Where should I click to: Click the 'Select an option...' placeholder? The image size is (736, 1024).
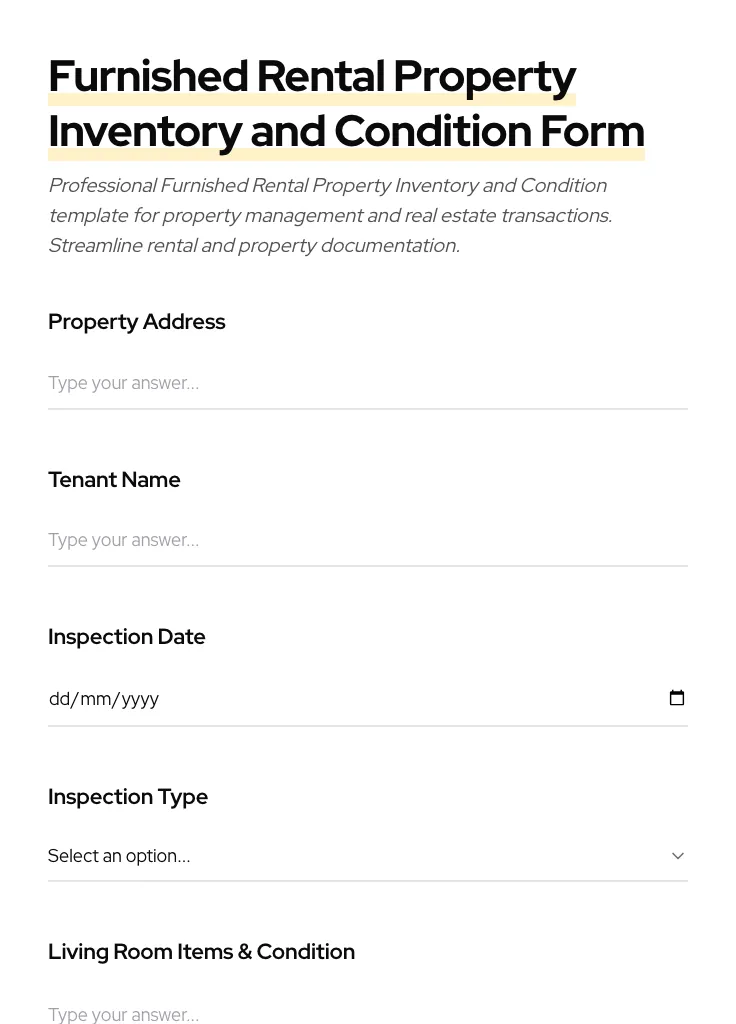coord(119,855)
